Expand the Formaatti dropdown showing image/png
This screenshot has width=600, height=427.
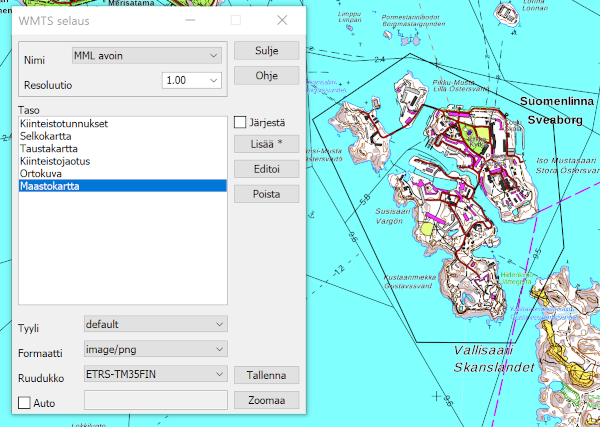pyautogui.click(x=155, y=349)
